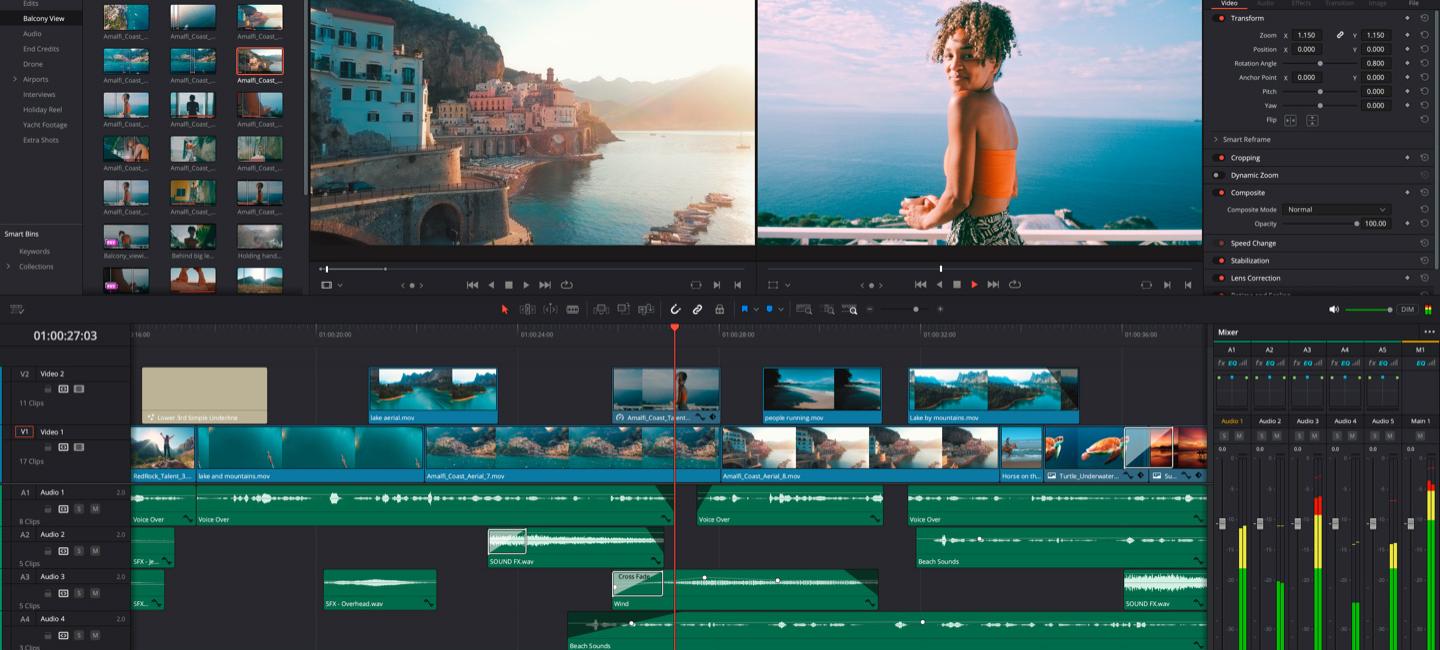
Task: Toggle timeline snapping magnet icon
Action: (675, 310)
